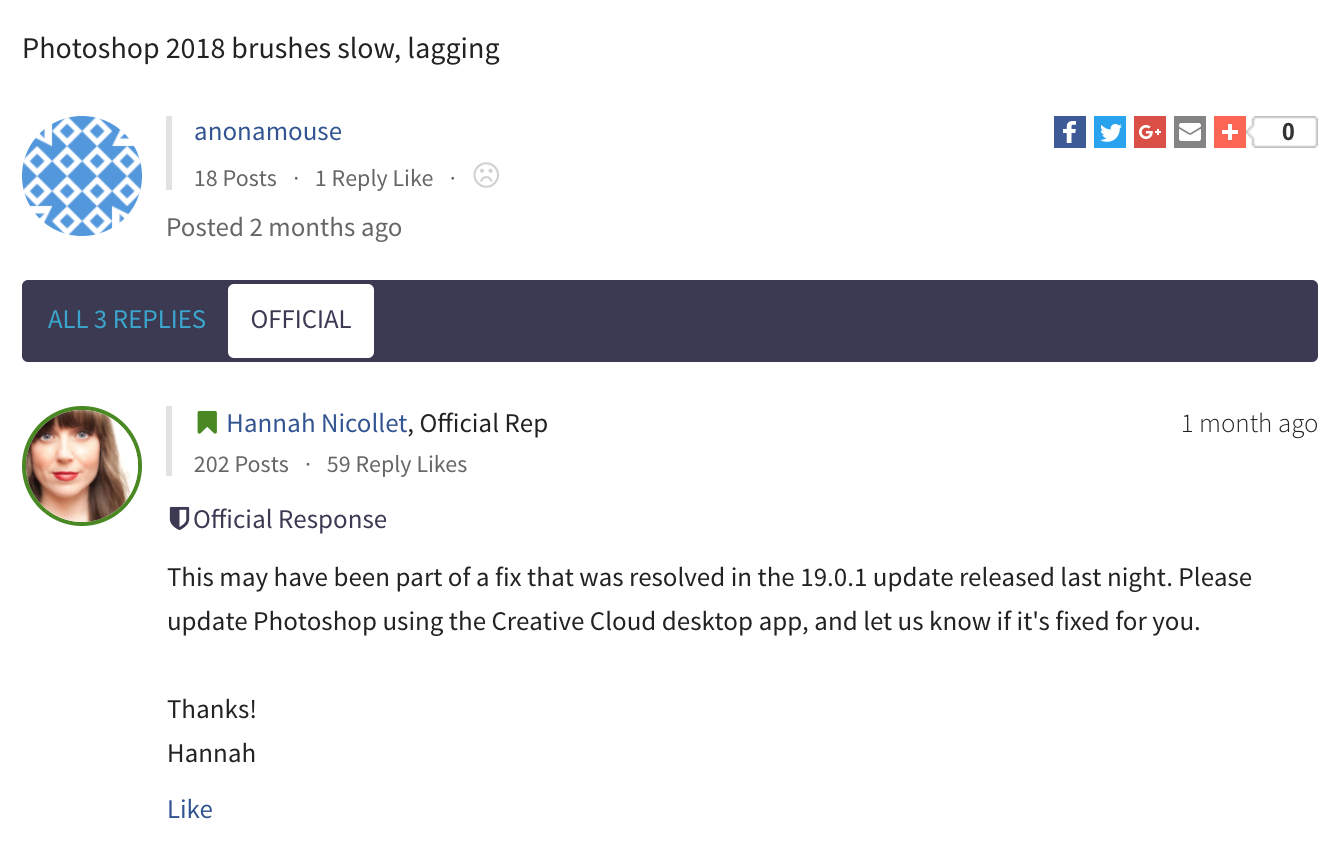Share via the Google Plus icon
The image size is (1336, 842).
[1149, 132]
